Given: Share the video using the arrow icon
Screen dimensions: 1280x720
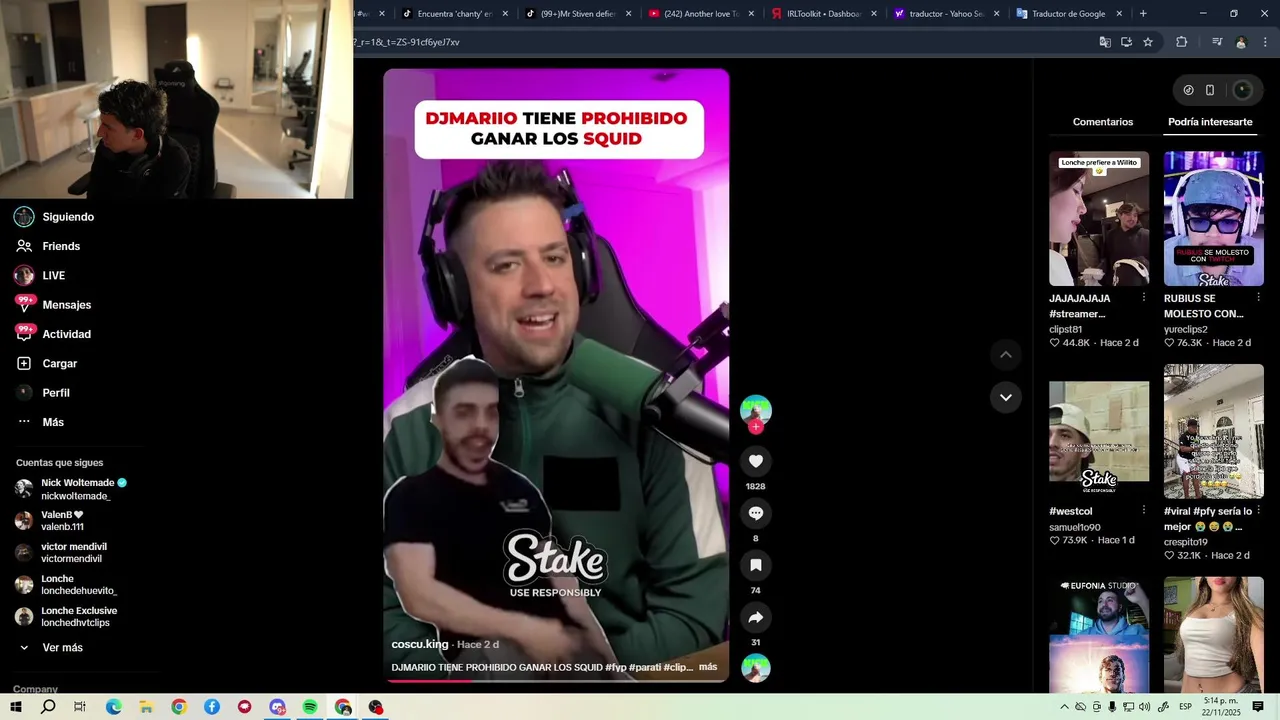Looking at the screenshot, I should [x=756, y=617].
